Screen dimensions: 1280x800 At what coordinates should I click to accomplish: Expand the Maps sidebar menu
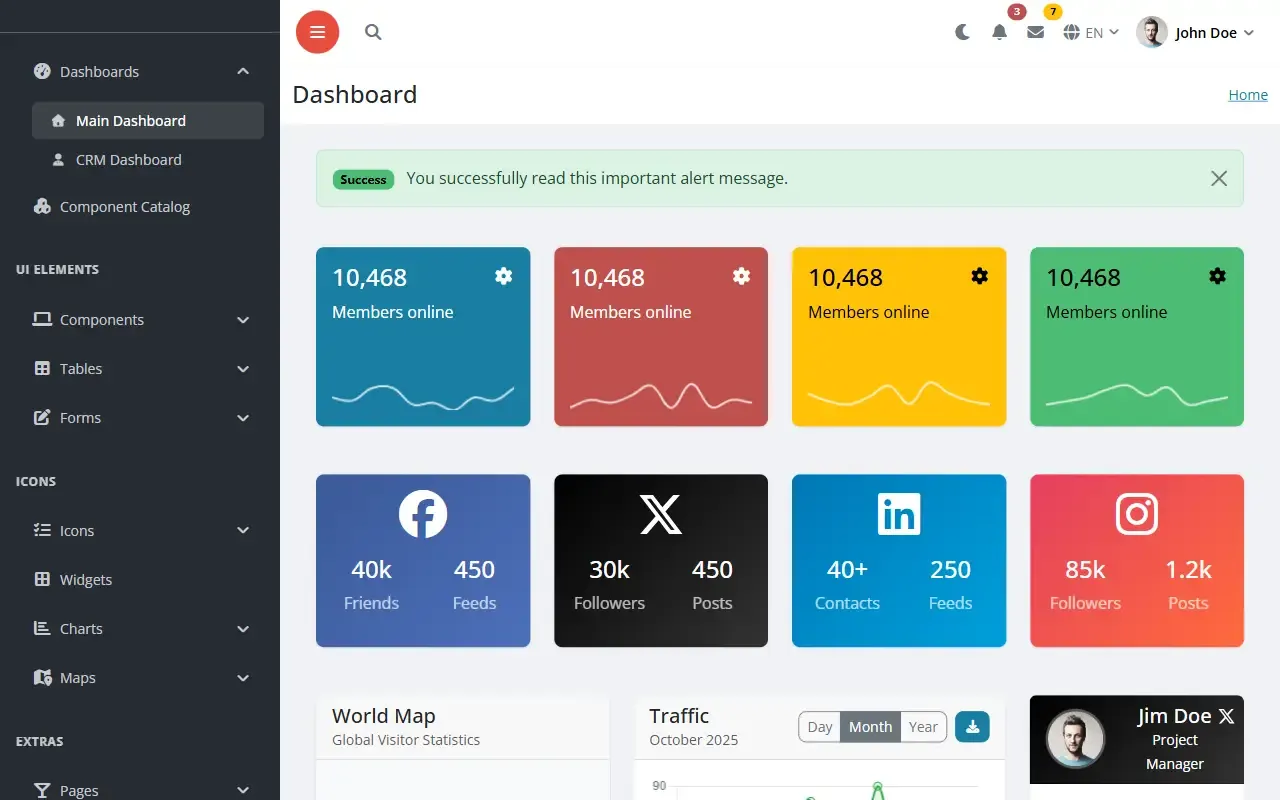point(140,678)
